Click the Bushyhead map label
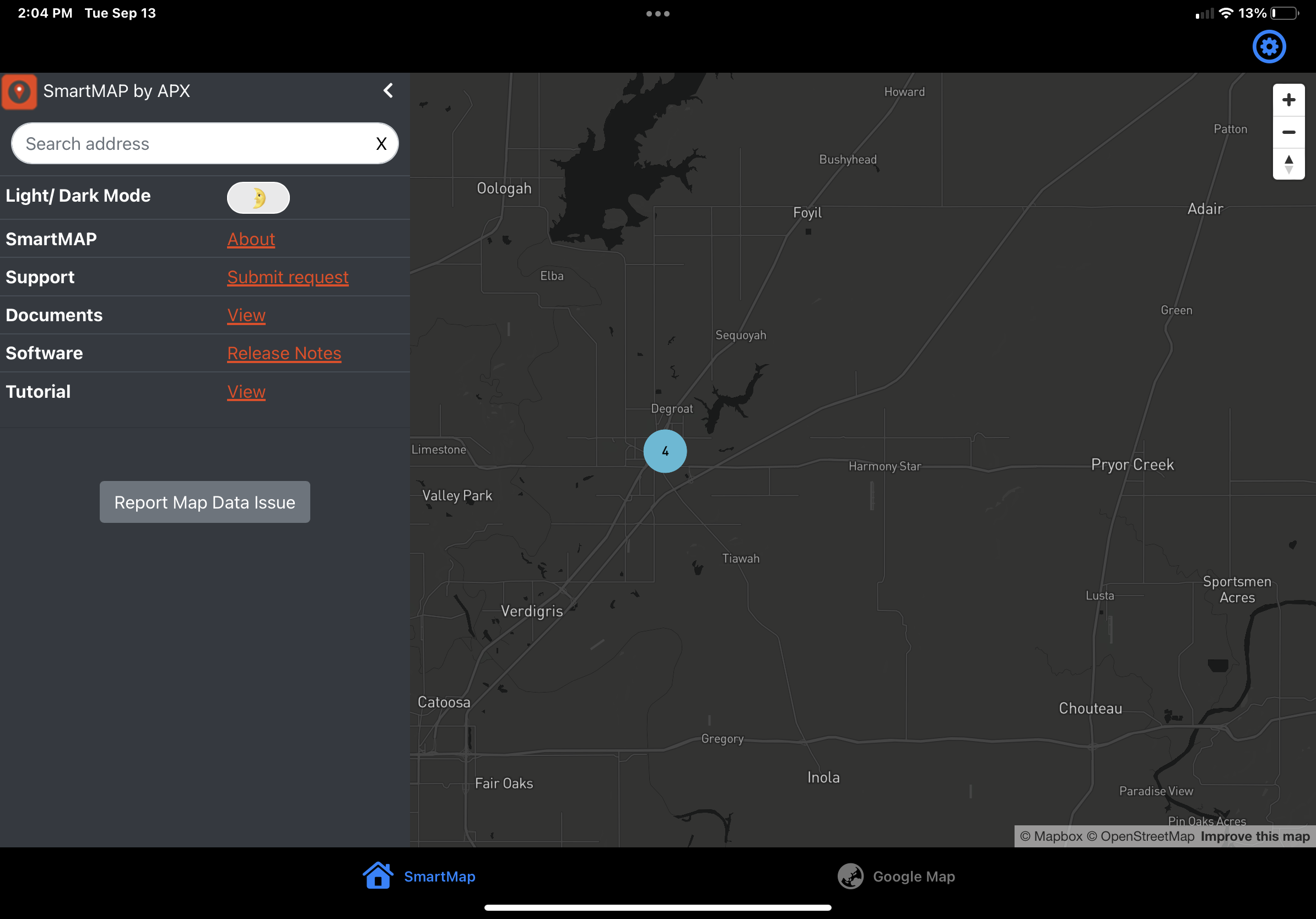Screen dimensions: 1316x919 point(848,160)
